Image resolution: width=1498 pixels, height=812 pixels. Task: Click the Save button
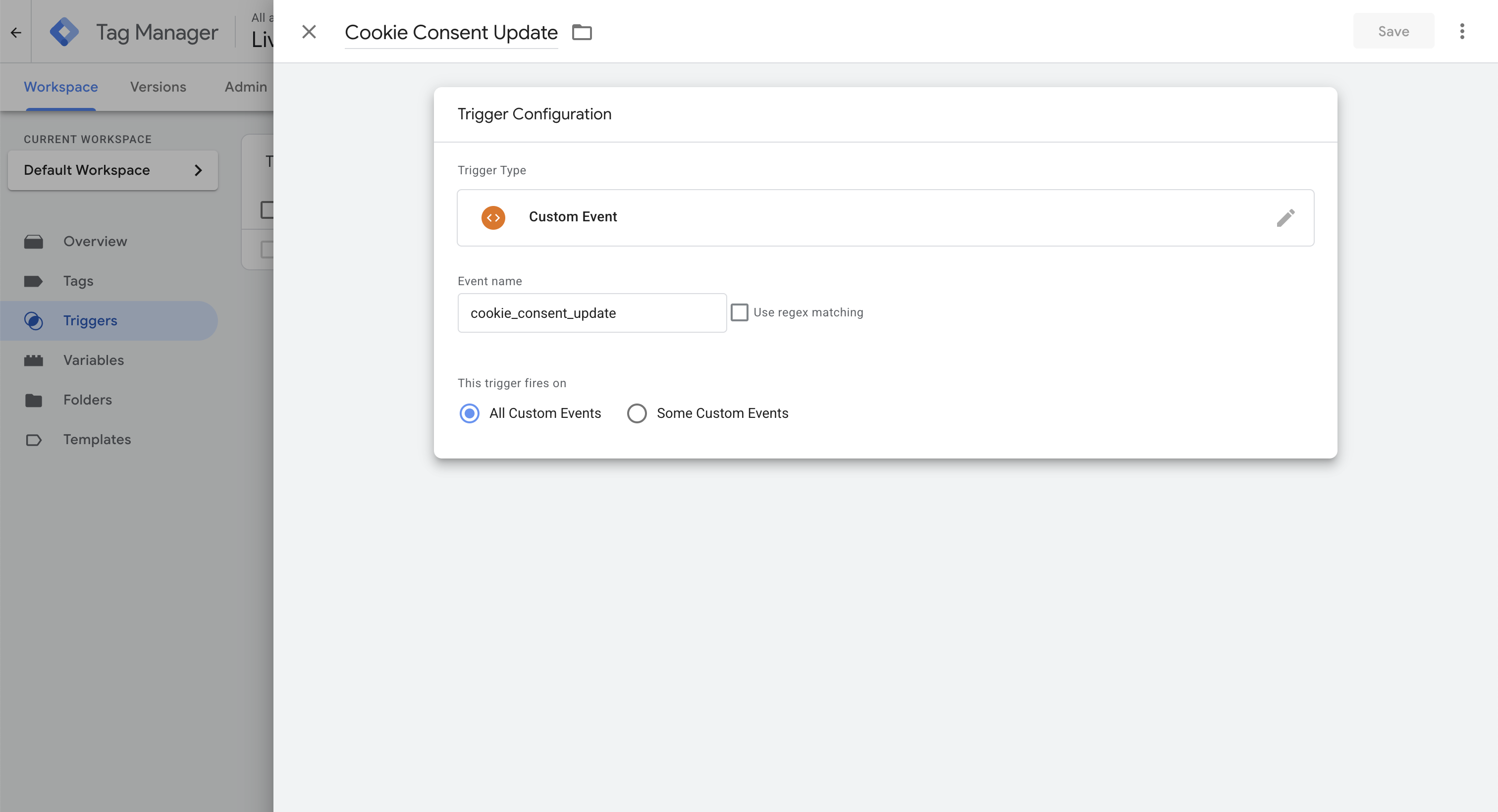1393,31
